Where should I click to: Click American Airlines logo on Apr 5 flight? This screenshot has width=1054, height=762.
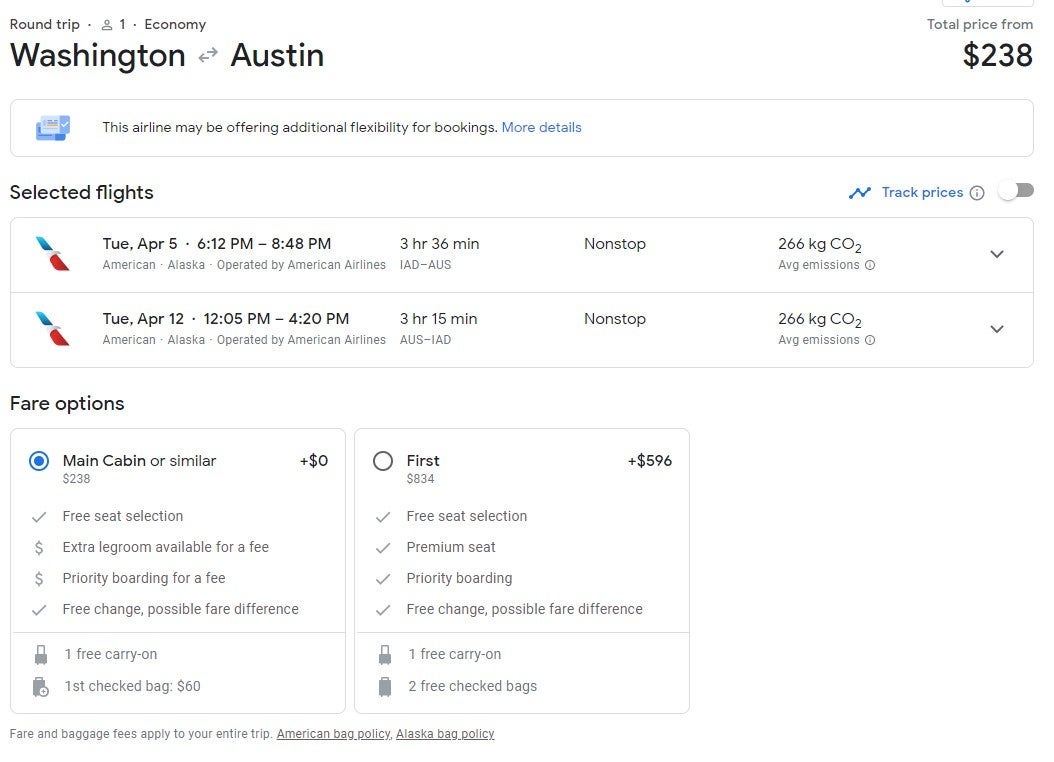pyautogui.click(x=52, y=254)
